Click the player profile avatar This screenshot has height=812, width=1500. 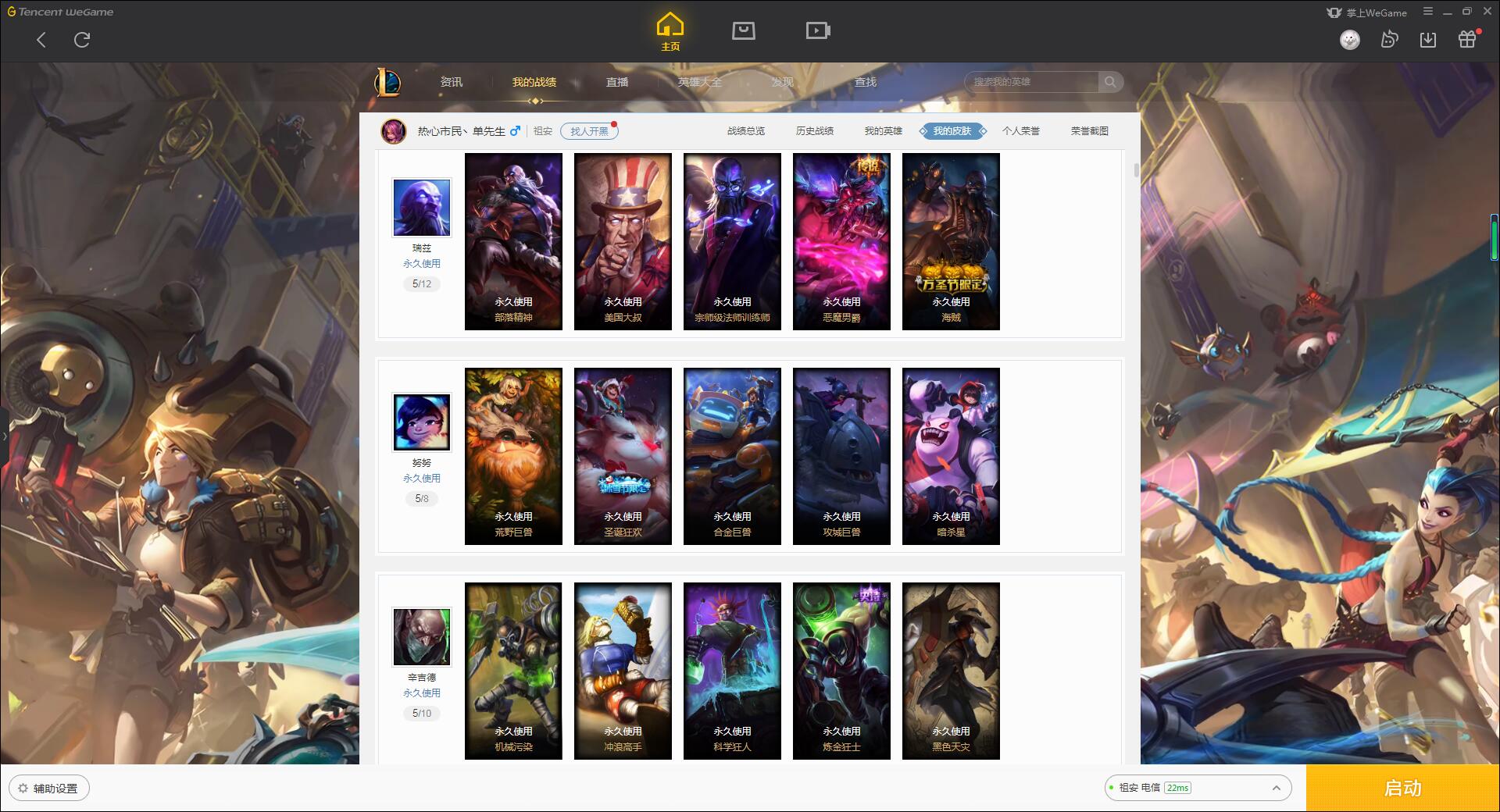coord(394,131)
